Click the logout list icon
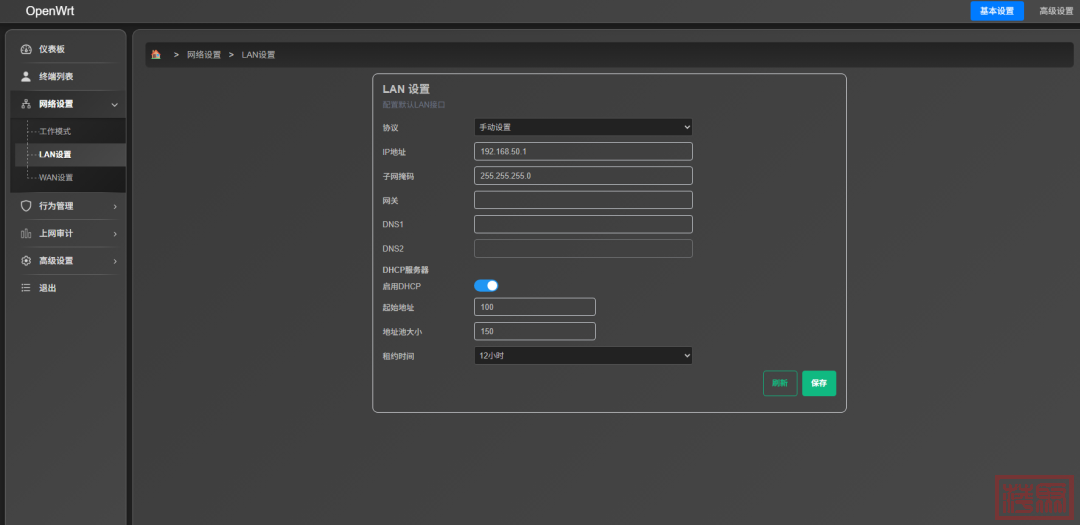The image size is (1080, 525). (x=26, y=288)
